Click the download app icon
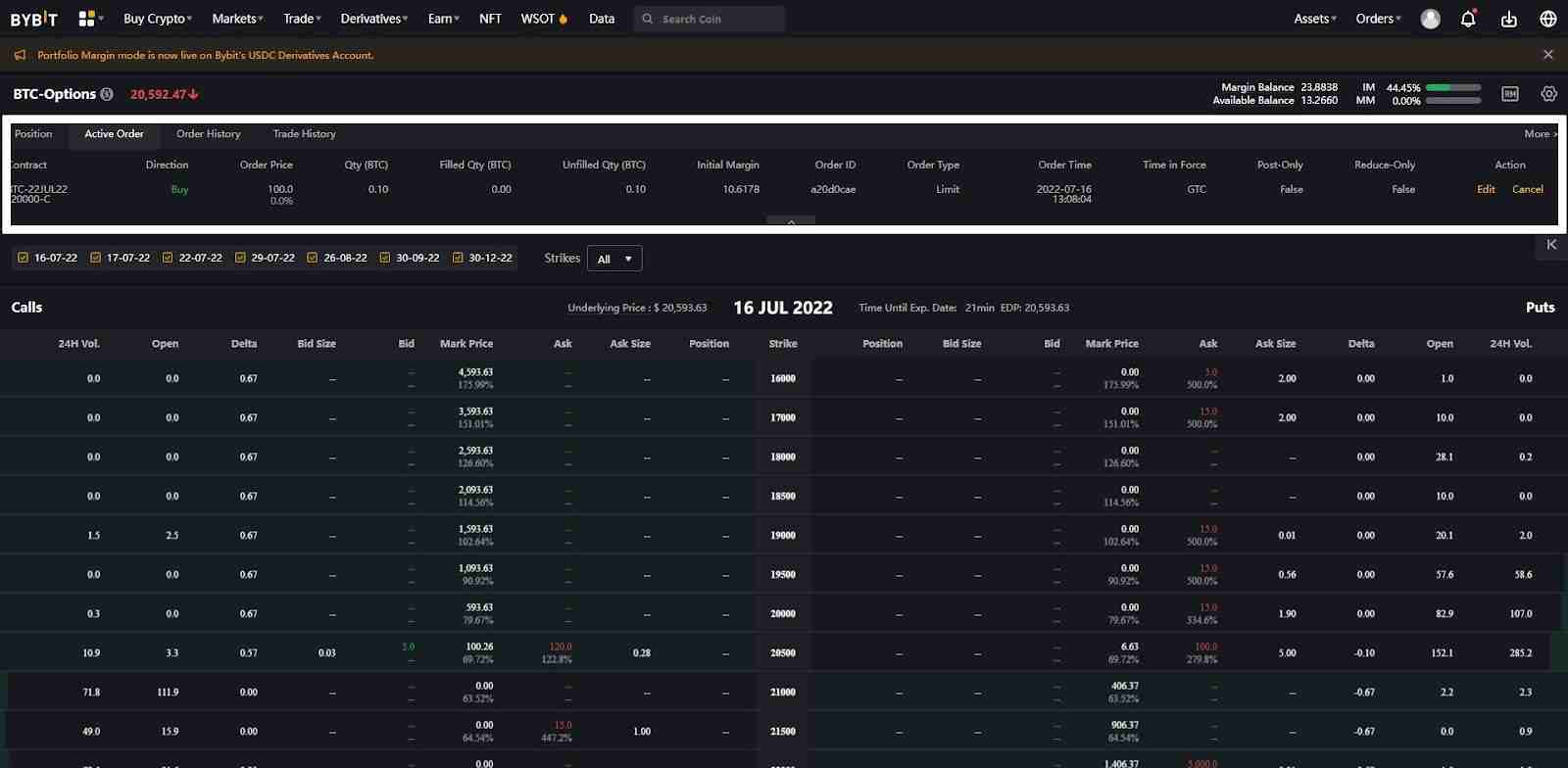 click(x=1509, y=19)
